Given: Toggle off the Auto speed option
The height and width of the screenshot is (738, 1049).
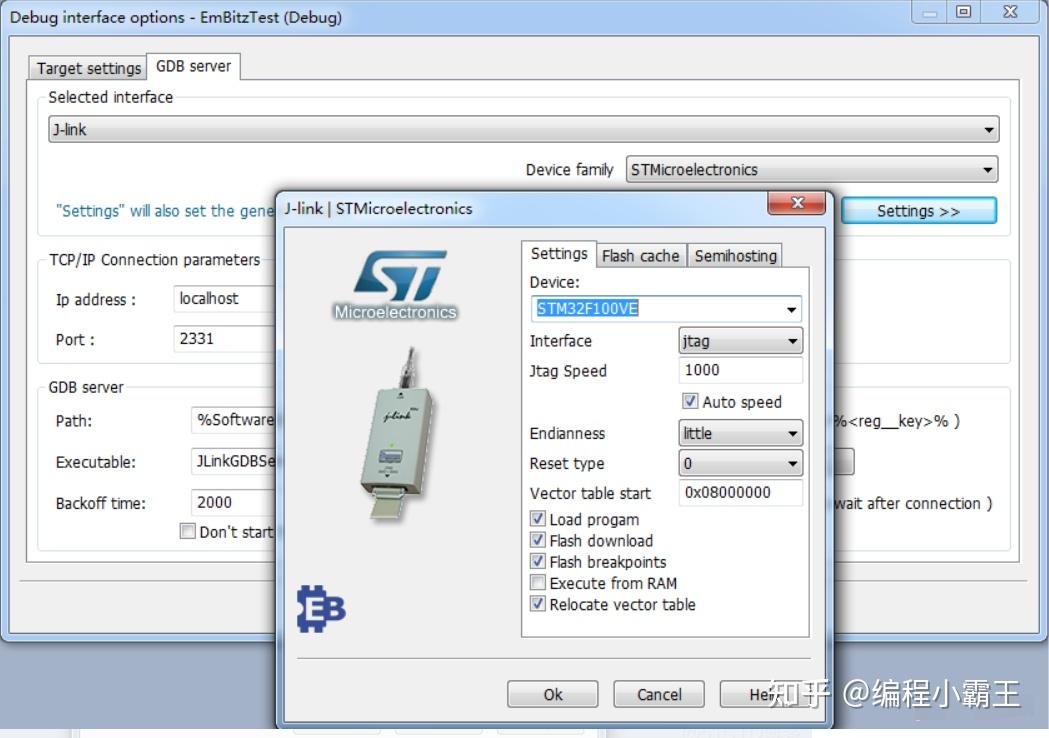Looking at the screenshot, I should (x=689, y=400).
